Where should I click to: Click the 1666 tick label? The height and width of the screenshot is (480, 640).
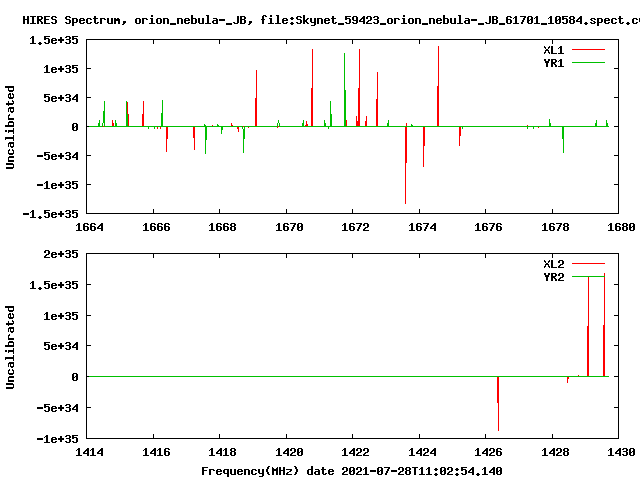[156, 227]
